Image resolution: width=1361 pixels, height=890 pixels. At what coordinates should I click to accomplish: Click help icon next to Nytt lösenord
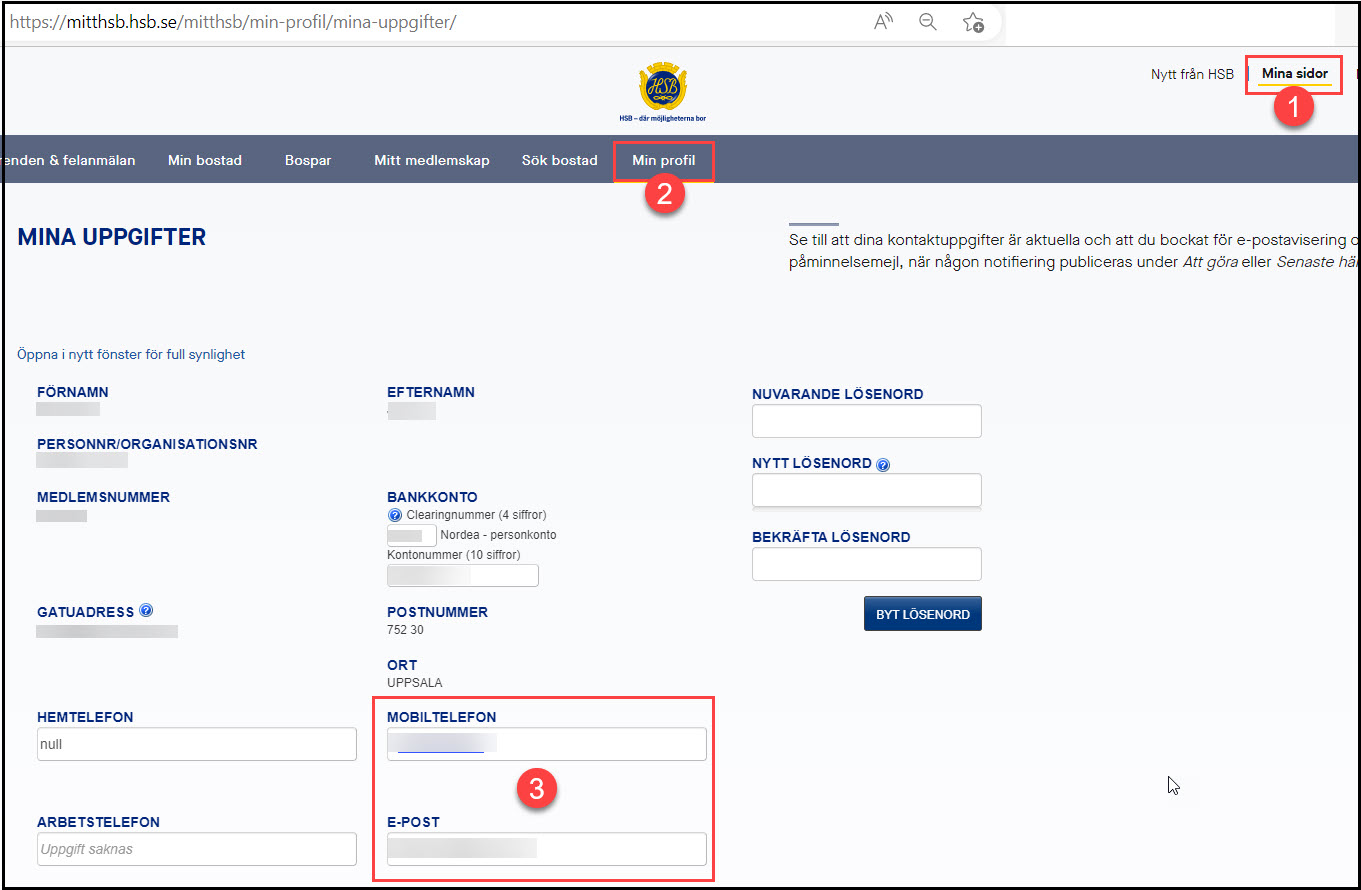point(883,465)
